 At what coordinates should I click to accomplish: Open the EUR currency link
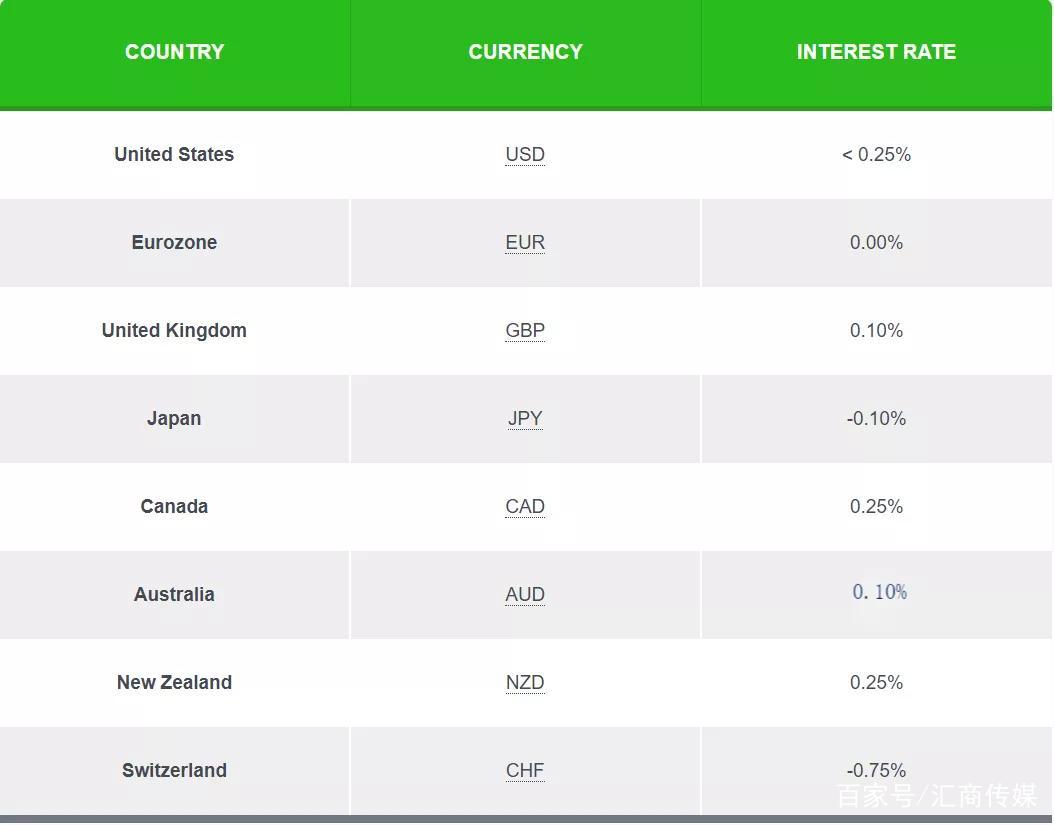click(525, 243)
